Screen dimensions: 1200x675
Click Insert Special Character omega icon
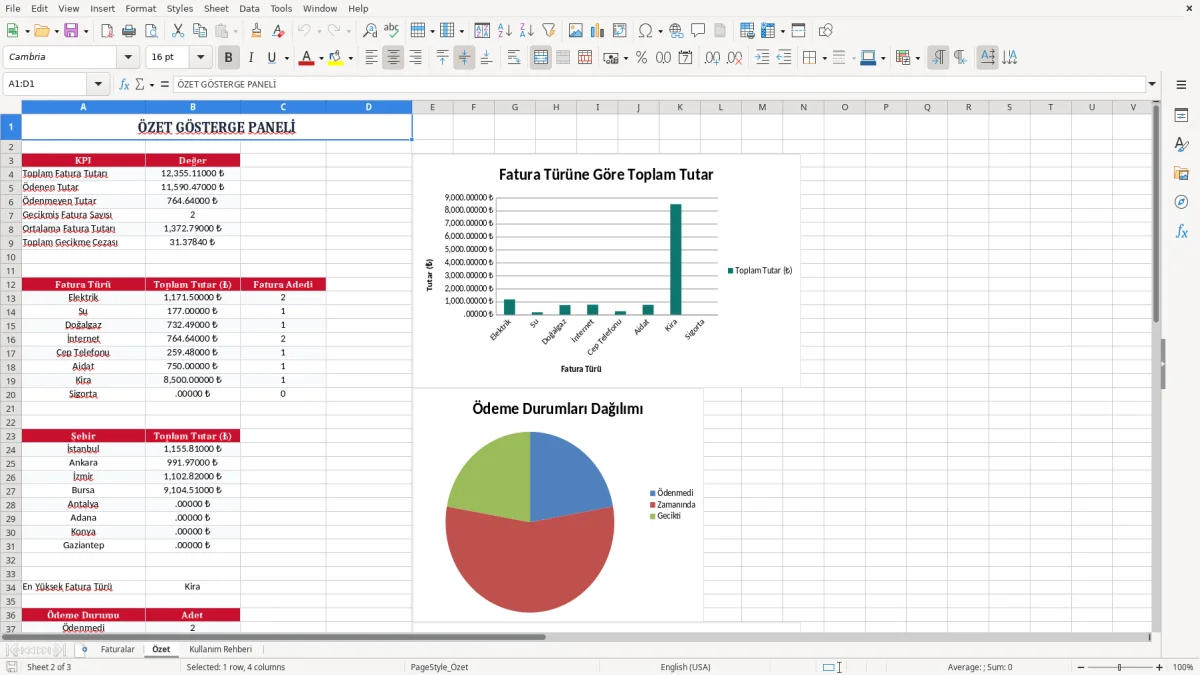coord(645,31)
